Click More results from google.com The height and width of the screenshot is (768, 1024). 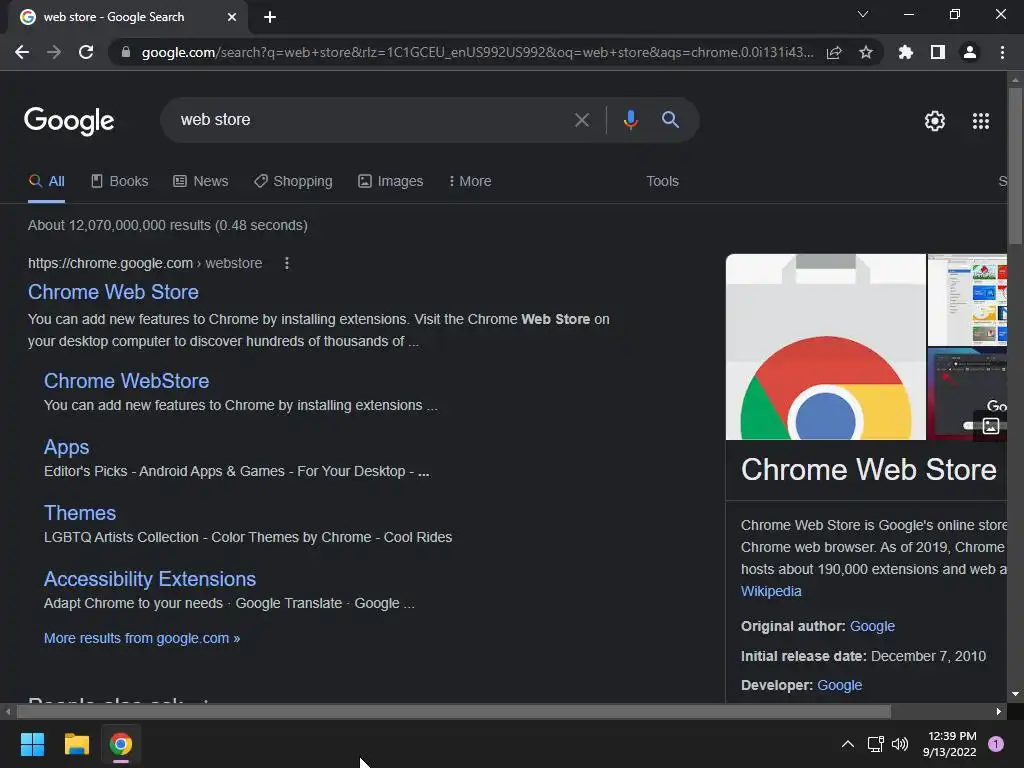click(142, 639)
